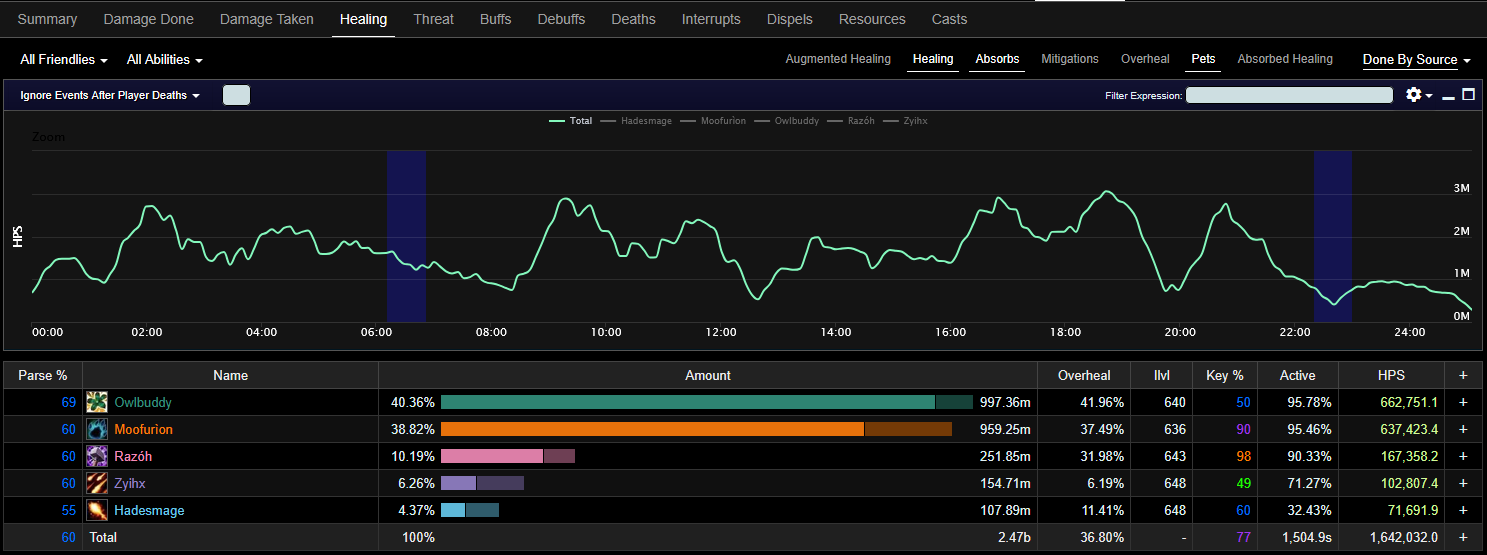Toggle the Overheal filter option
Viewport: 1487px width, 555px height.
(1145, 59)
